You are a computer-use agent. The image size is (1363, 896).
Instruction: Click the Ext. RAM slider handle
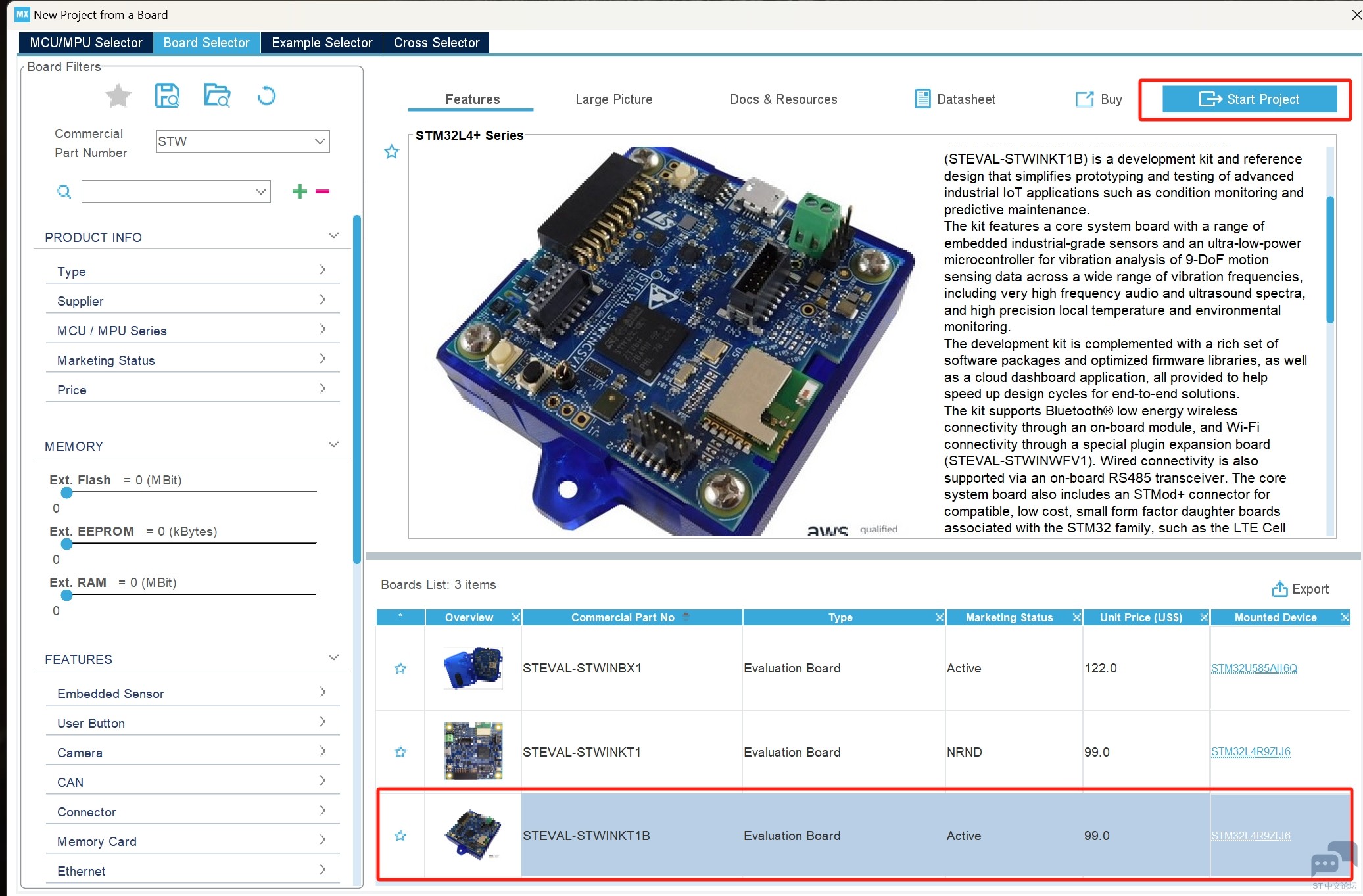pyautogui.click(x=66, y=595)
